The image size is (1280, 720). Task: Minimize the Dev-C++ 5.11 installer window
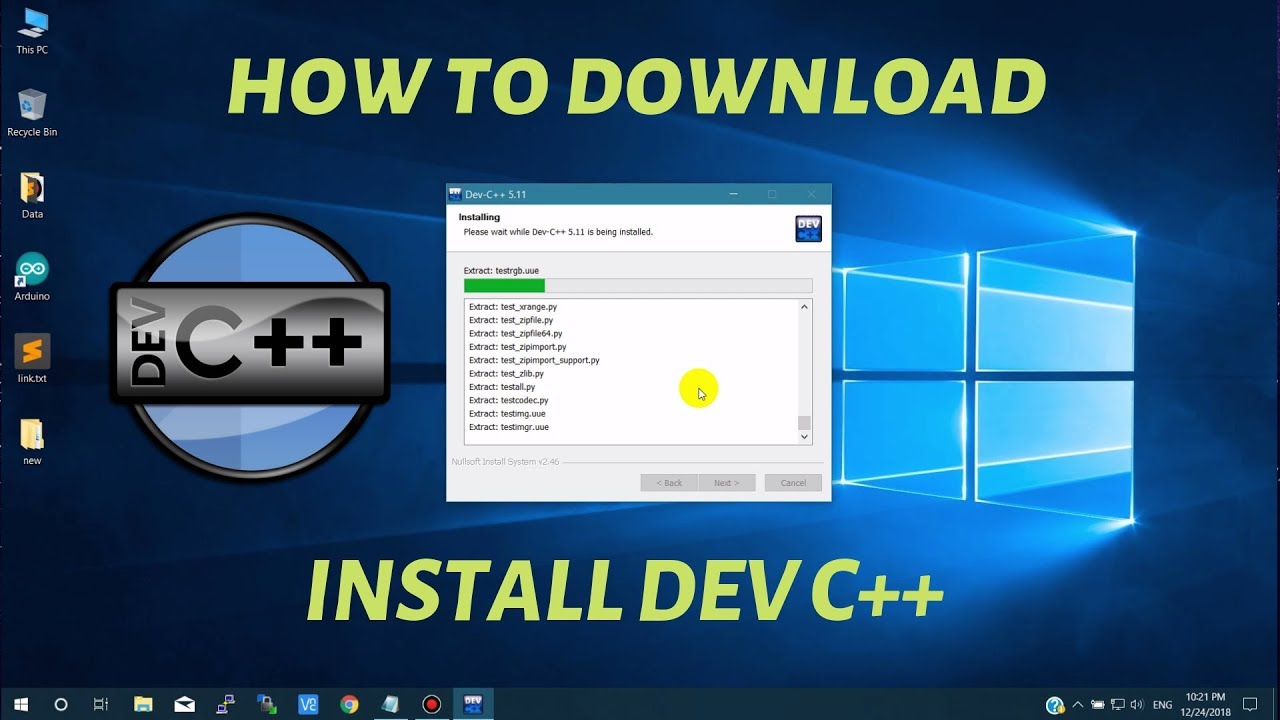pos(734,194)
